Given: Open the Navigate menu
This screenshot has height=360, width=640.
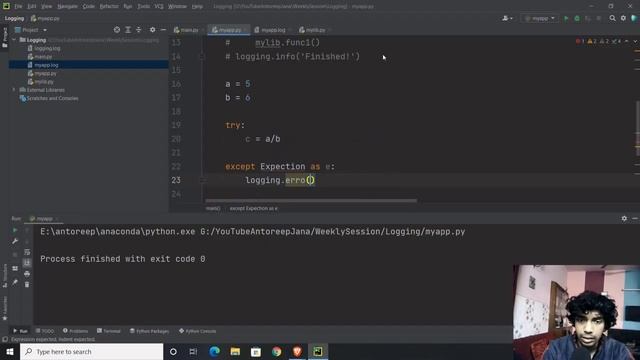Looking at the screenshot, I should (x=67, y=7).
